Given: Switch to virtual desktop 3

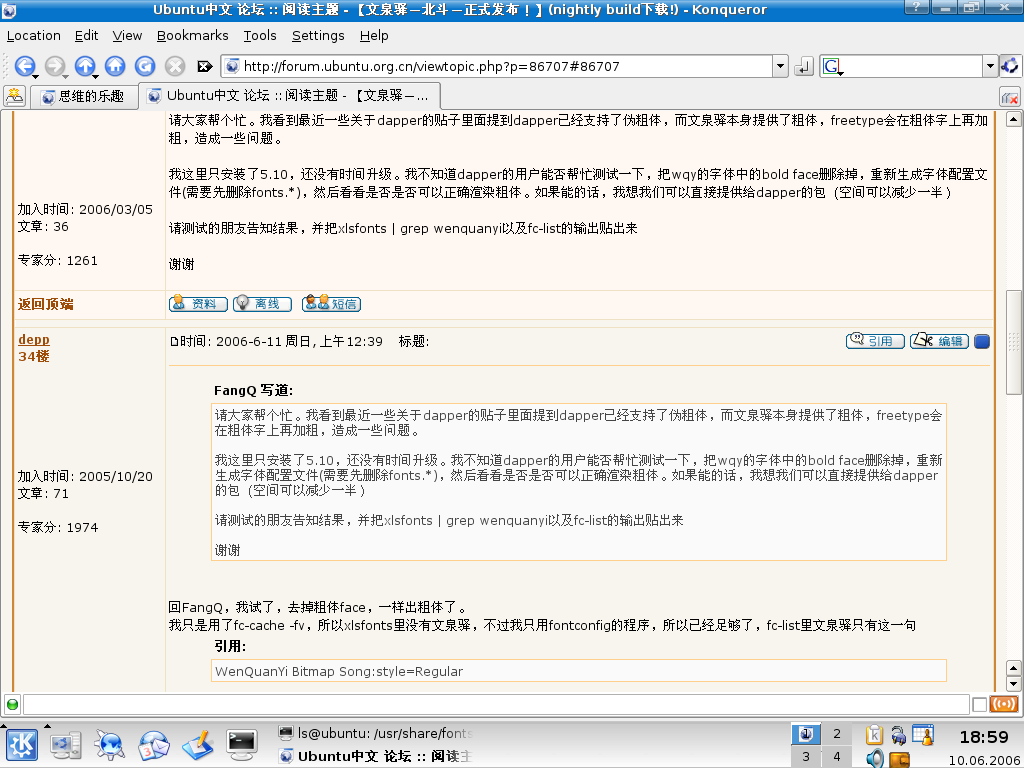Looking at the screenshot, I should pos(806,757).
